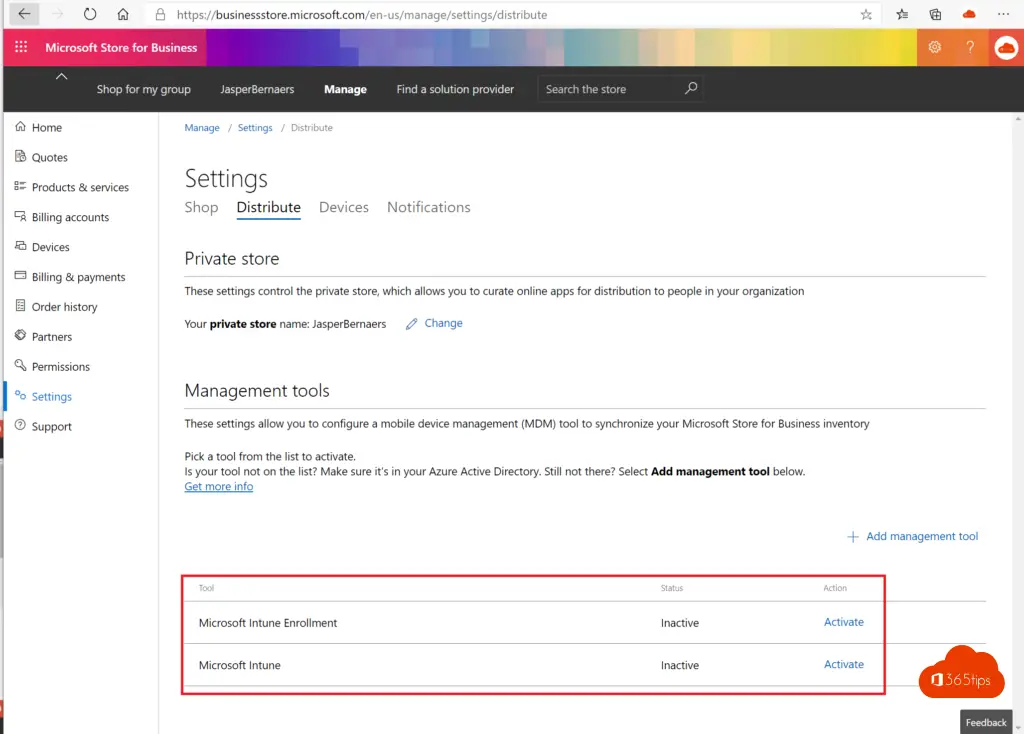Image resolution: width=1024 pixels, height=734 pixels.
Task: Open the Get more info link
Action: pyautogui.click(x=219, y=487)
